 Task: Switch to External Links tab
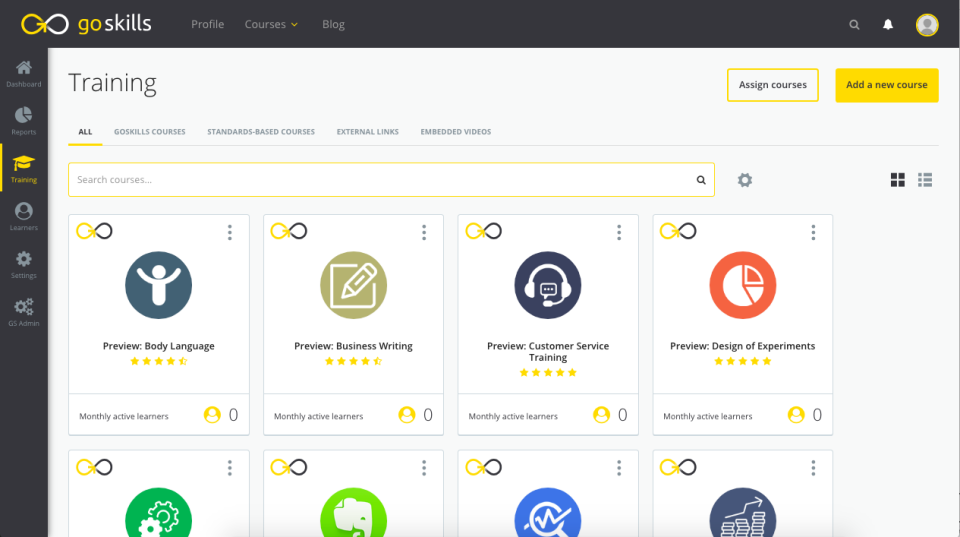click(367, 132)
